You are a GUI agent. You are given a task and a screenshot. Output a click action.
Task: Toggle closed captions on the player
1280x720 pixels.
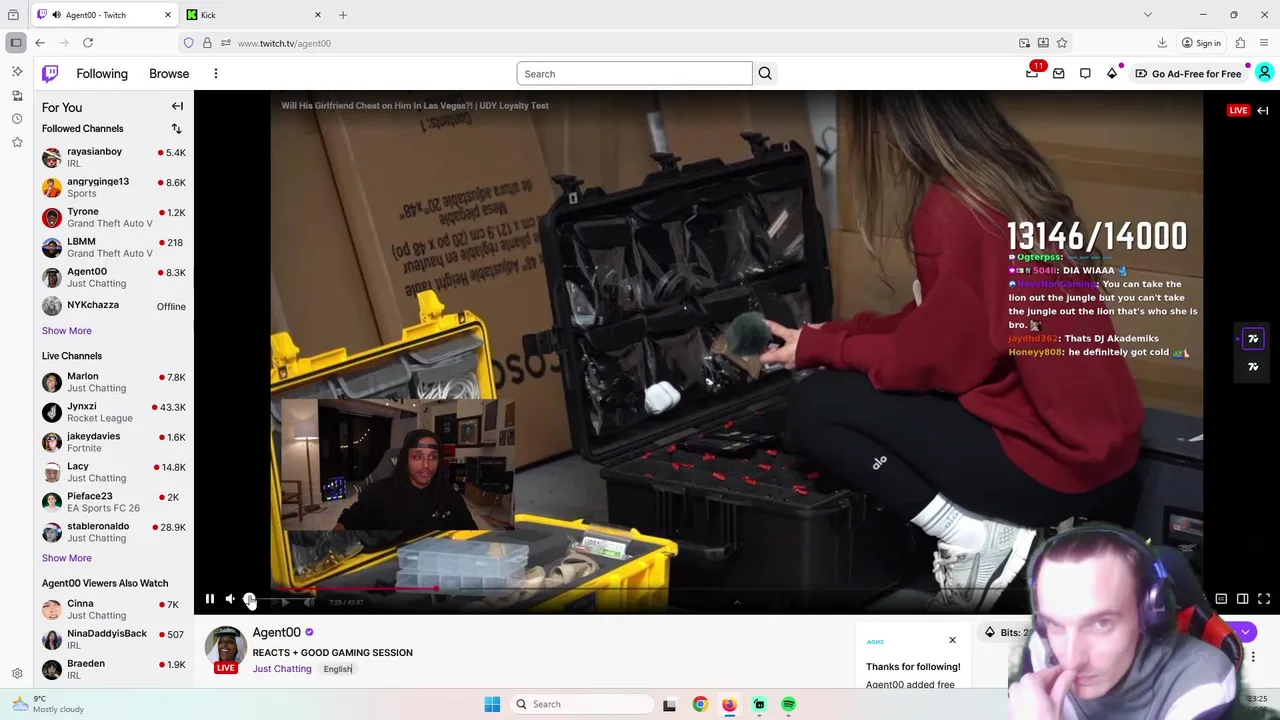(1221, 599)
